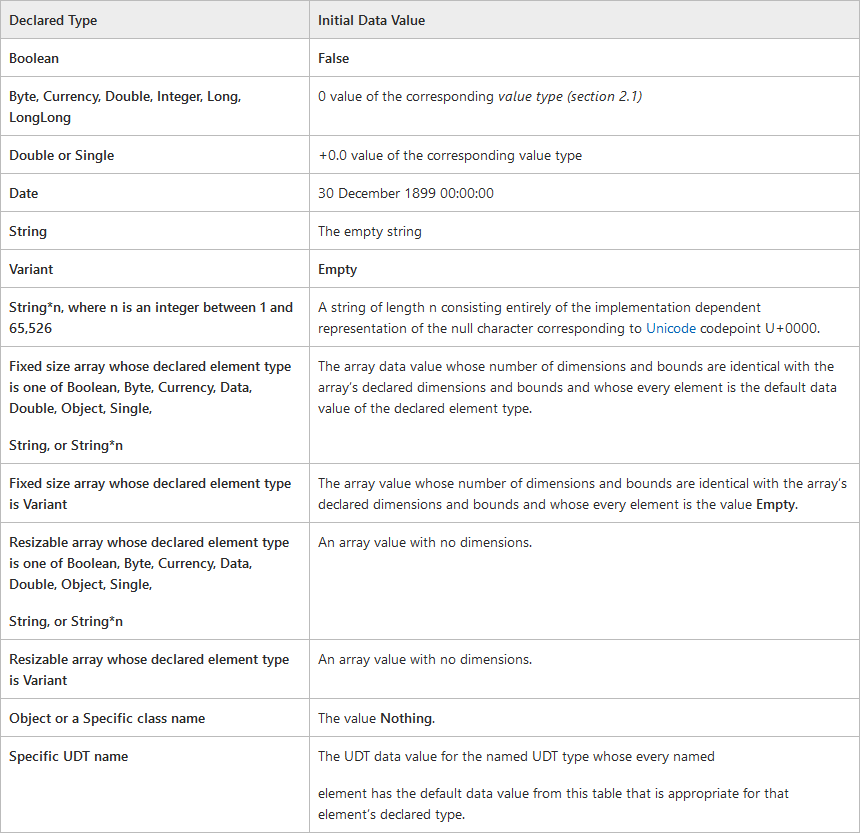Click the "Declared Type" column header
The height and width of the screenshot is (833, 860).
(x=53, y=20)
